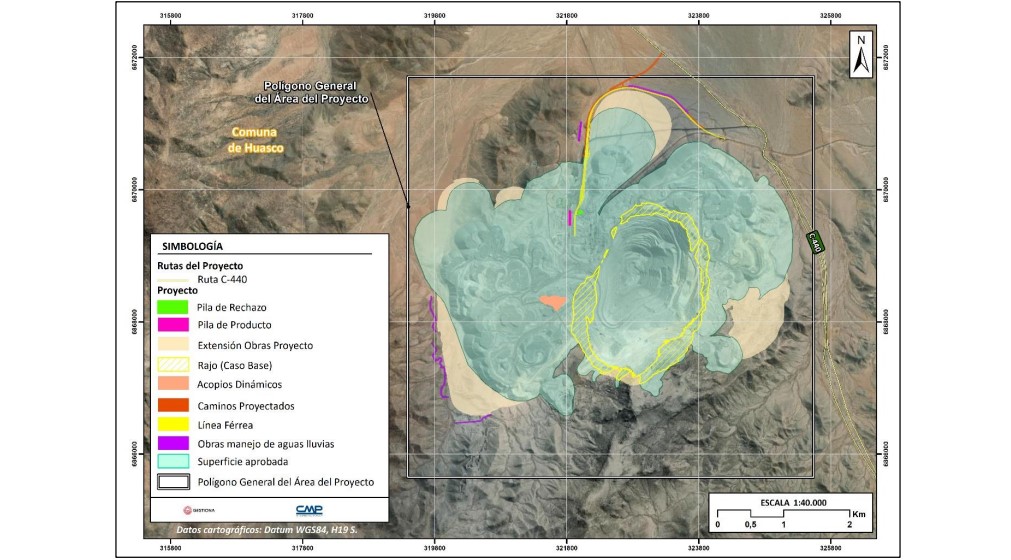
Task: Pick the yellow Línea Férrea swatch
Action: click(x=174, y=423)
